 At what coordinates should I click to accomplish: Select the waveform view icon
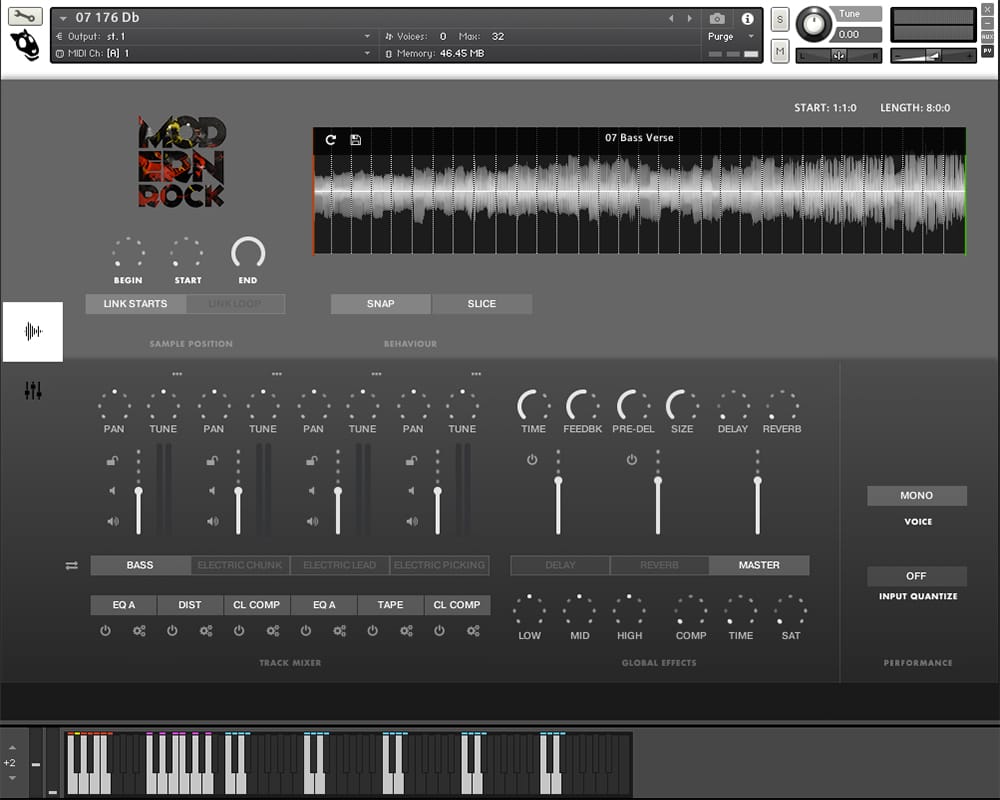tap(33, 331)
